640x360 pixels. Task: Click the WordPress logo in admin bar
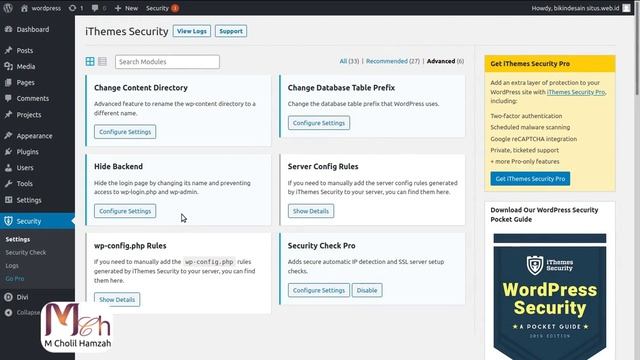click(8, 8)
